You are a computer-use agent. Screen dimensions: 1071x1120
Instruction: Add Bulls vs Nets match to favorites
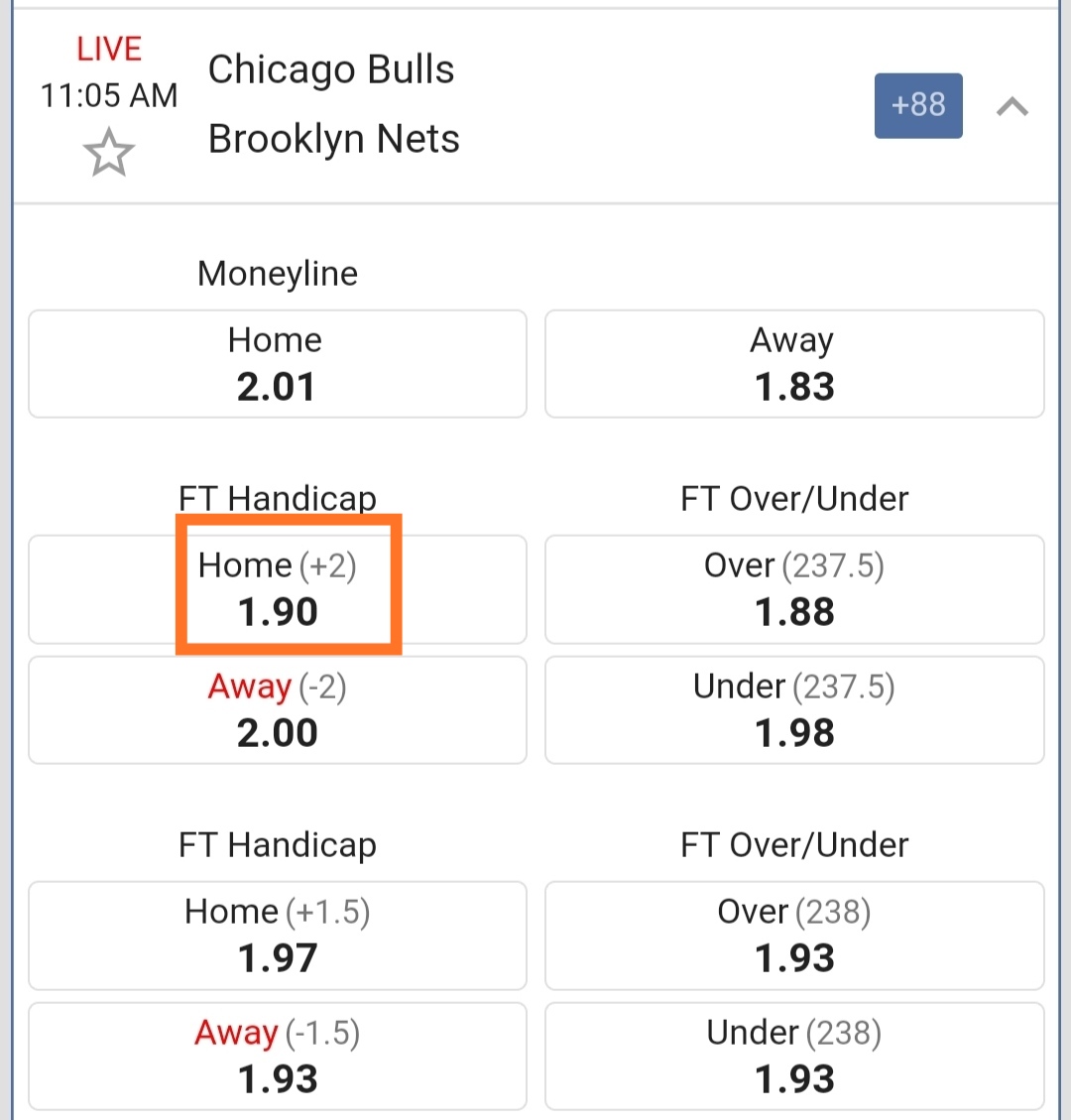coord(108,154)
